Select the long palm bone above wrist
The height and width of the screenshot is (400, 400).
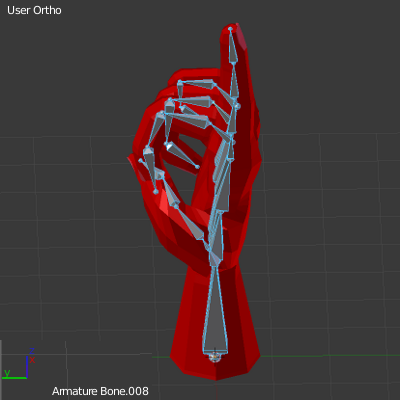217,238
